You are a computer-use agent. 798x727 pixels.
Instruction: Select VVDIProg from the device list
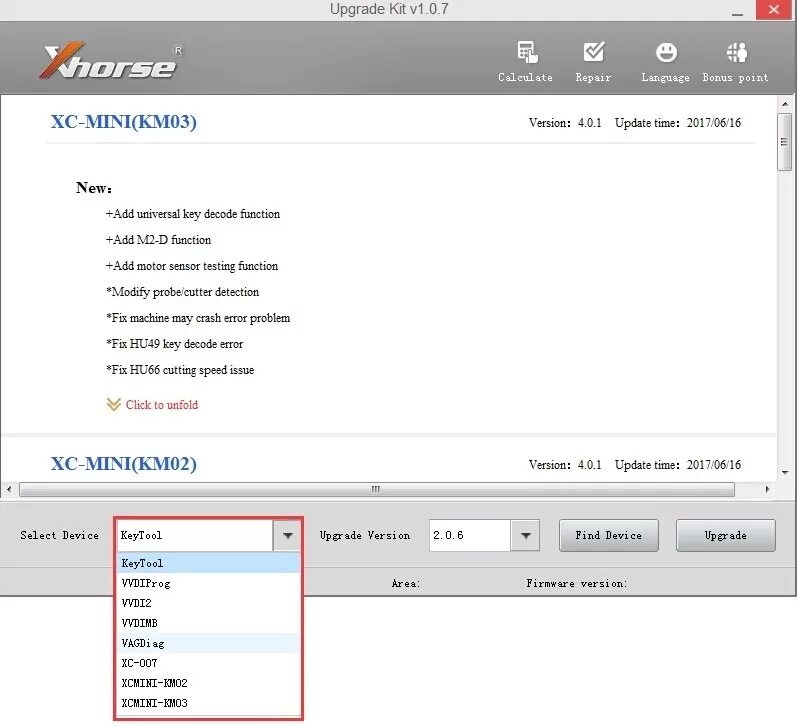tap(208, 583)
